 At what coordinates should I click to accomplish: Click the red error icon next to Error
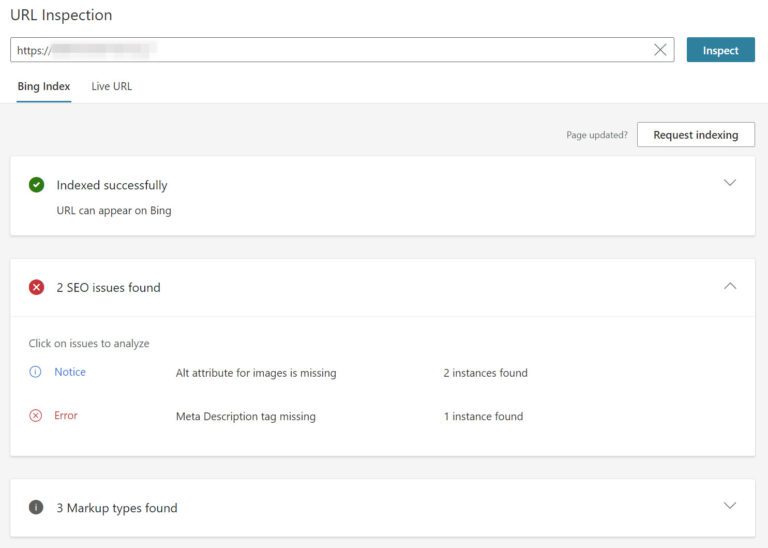pyautogui.click(x=36, y=416)
